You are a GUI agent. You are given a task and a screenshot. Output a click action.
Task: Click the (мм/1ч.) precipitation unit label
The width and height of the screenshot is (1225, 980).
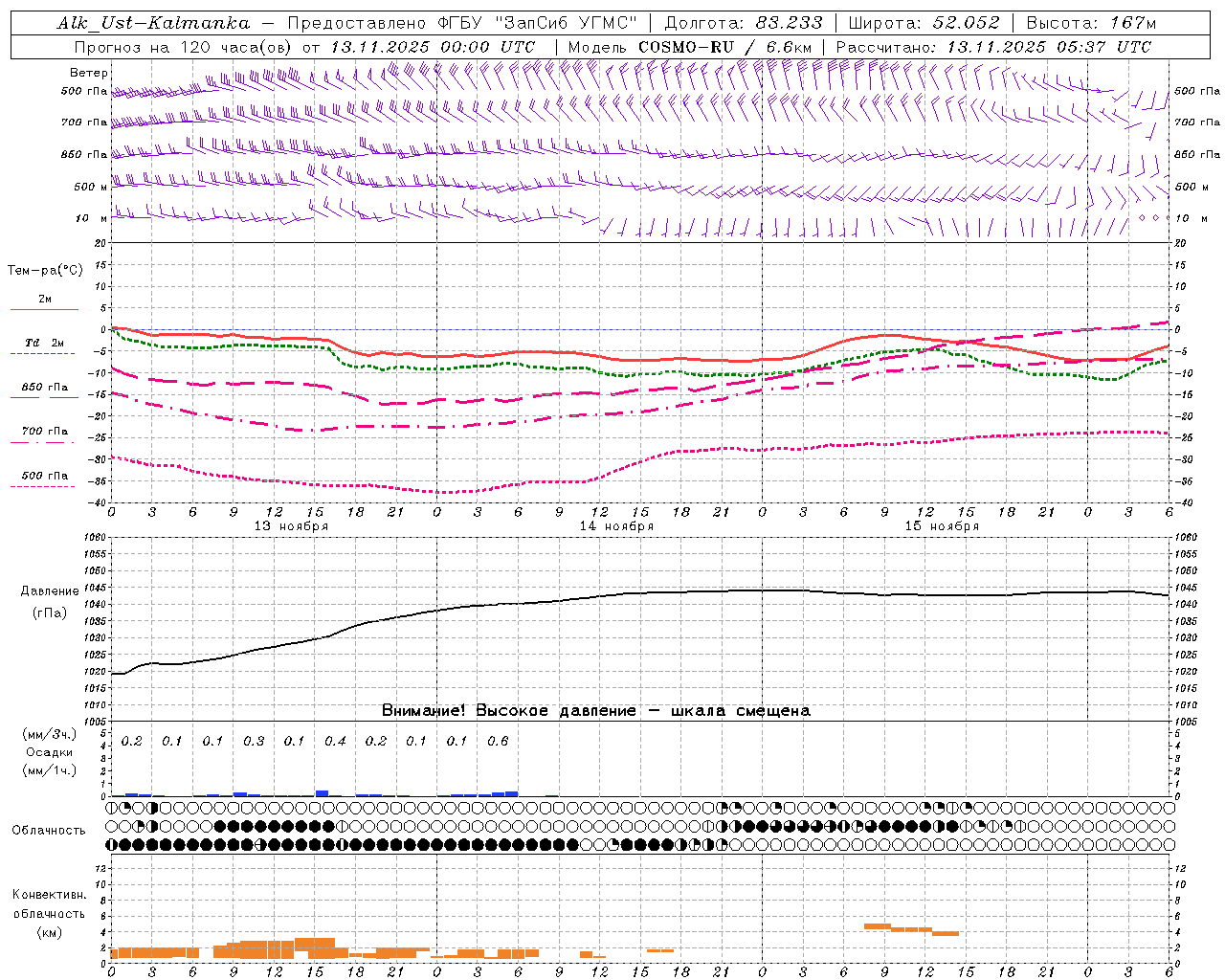tap(50, 770)
